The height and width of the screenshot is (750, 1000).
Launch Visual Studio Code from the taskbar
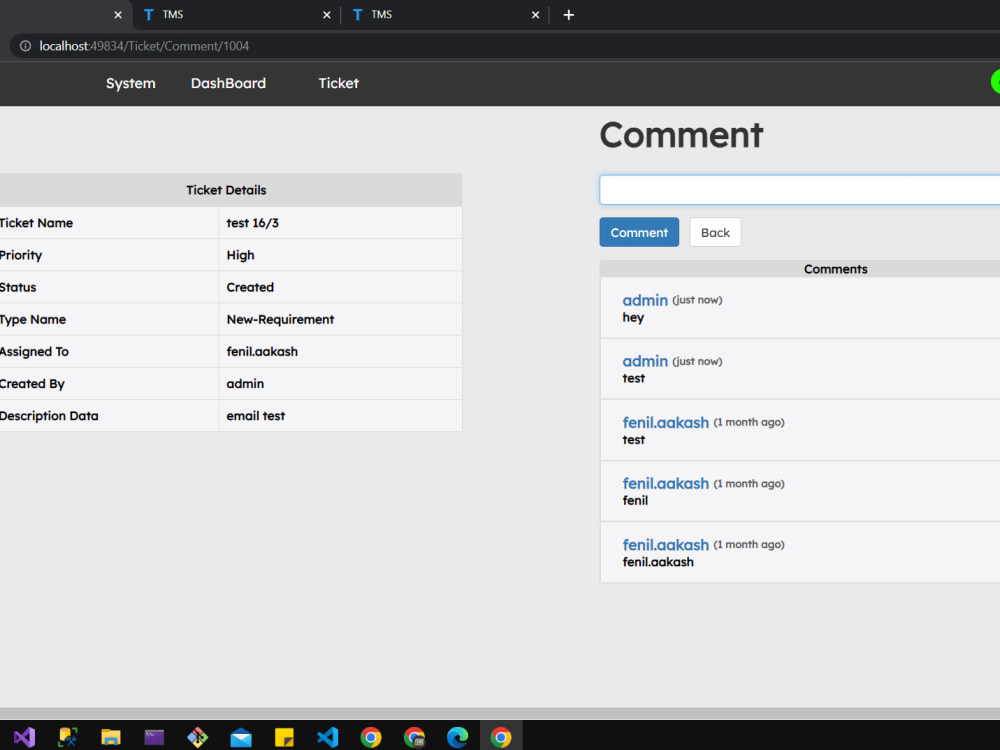pos(327,737)
